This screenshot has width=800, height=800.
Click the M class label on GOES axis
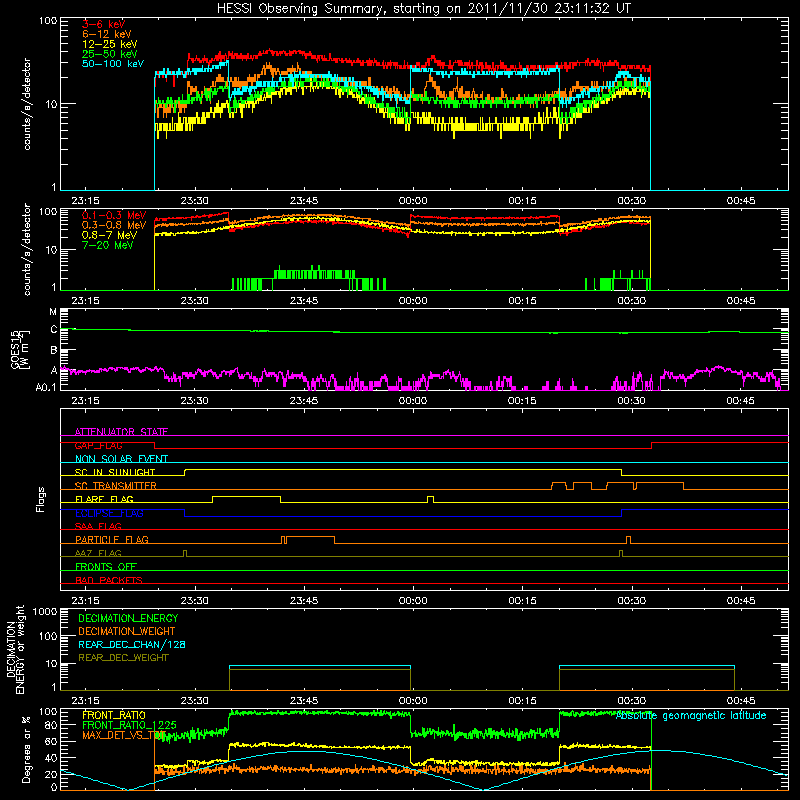(x=53, y=312)
